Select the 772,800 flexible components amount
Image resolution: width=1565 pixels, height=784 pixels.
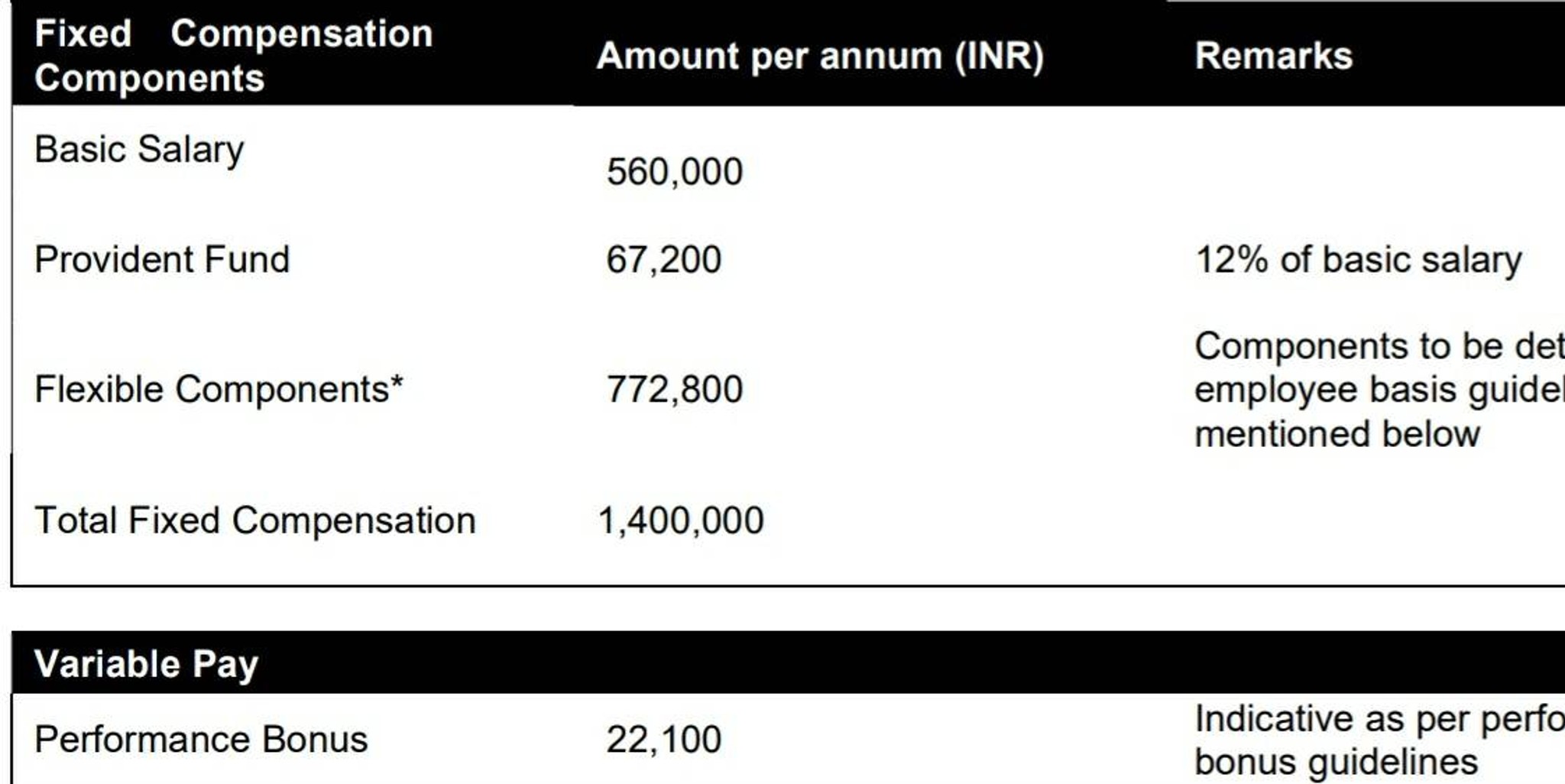tap(674, 390)
